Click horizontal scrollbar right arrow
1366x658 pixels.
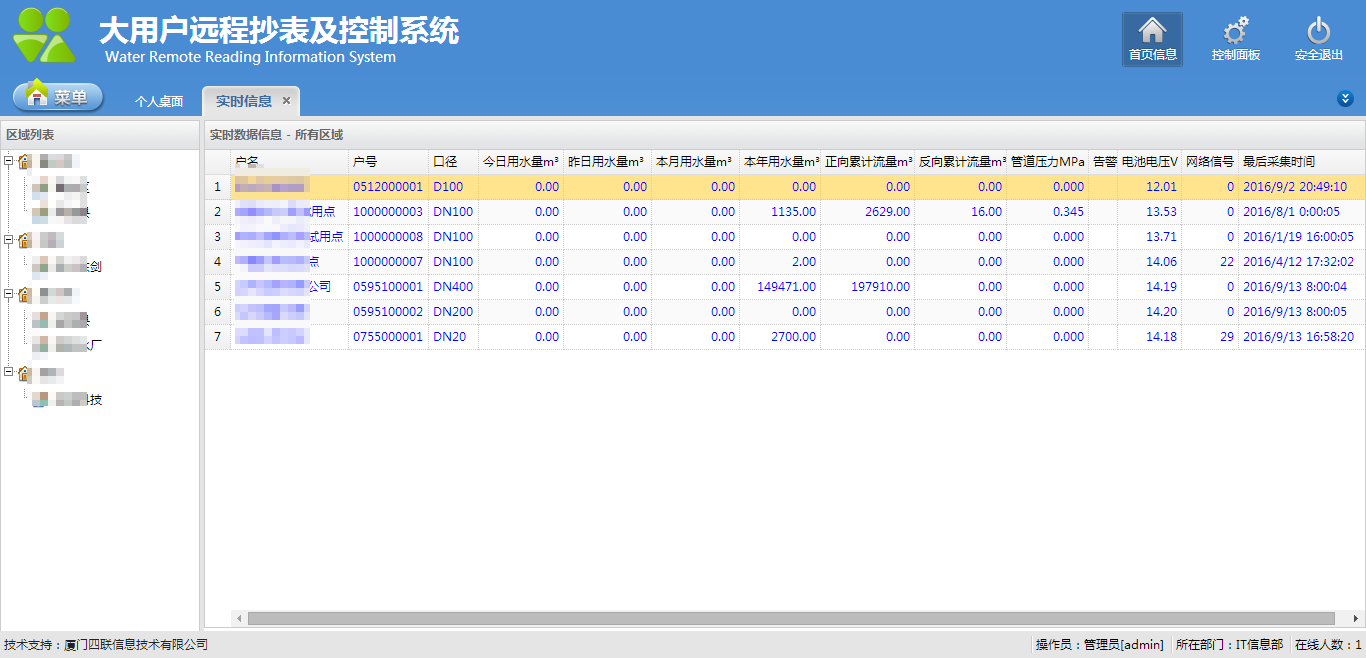[1357, 618]
